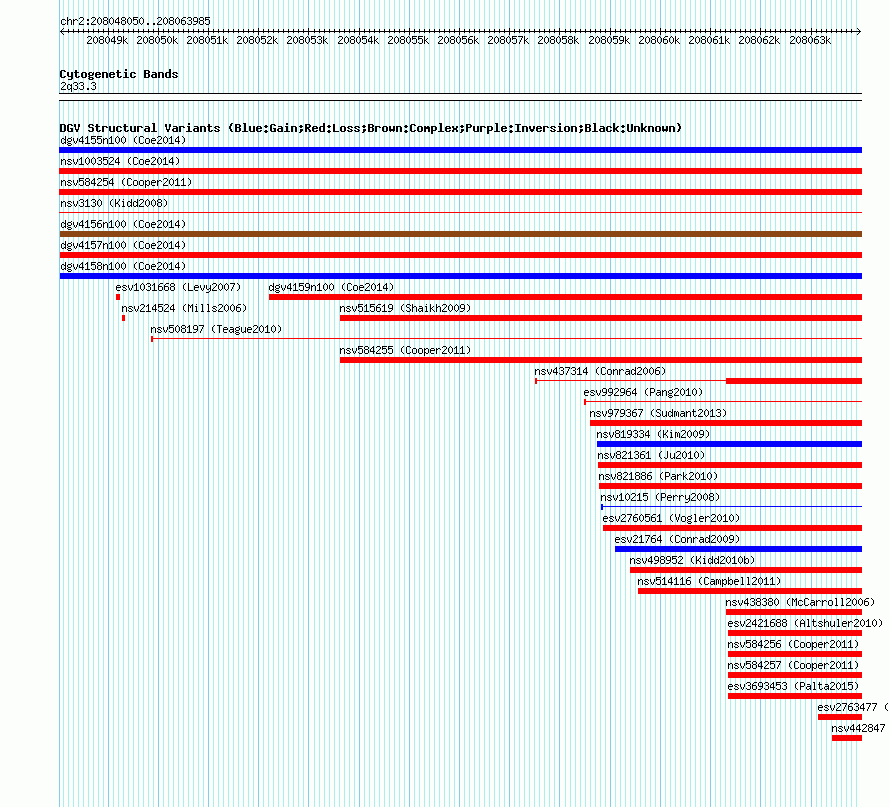Click nsv515619 (Shaikh2009) label

point(405,308)
